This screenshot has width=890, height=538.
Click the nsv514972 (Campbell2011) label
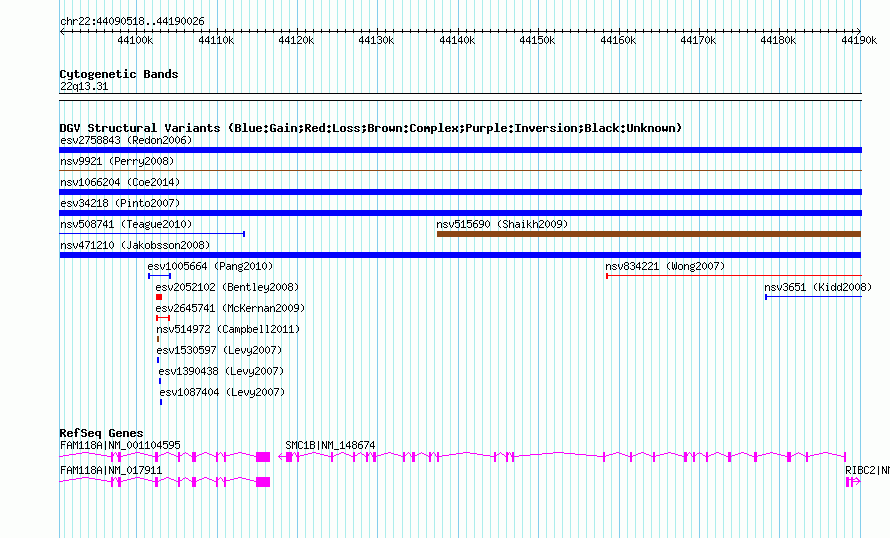[228, 329]
